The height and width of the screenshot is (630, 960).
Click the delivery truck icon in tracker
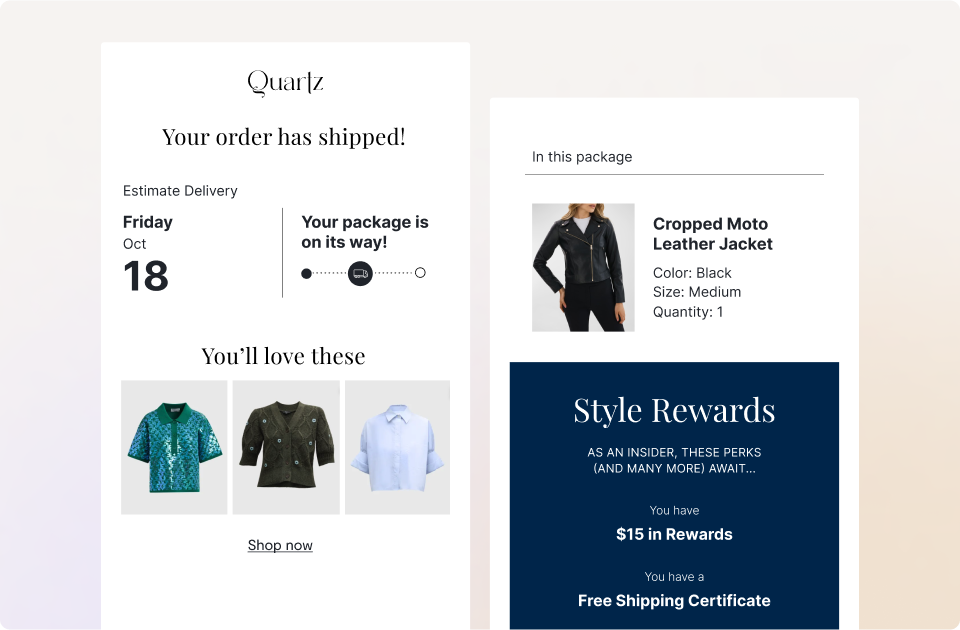coord(360,273)
